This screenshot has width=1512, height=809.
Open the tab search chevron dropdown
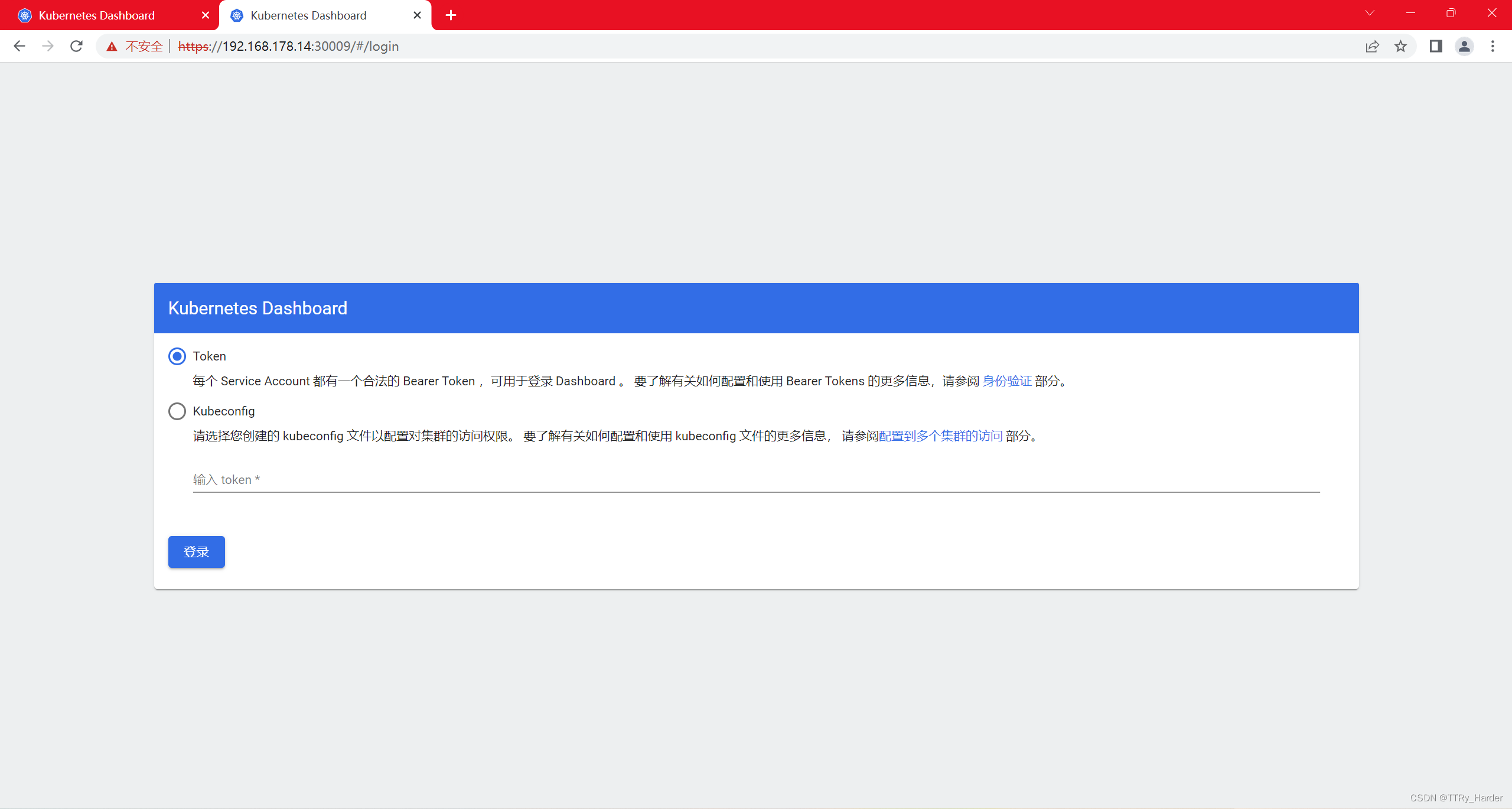click(x=1369, y=12)
